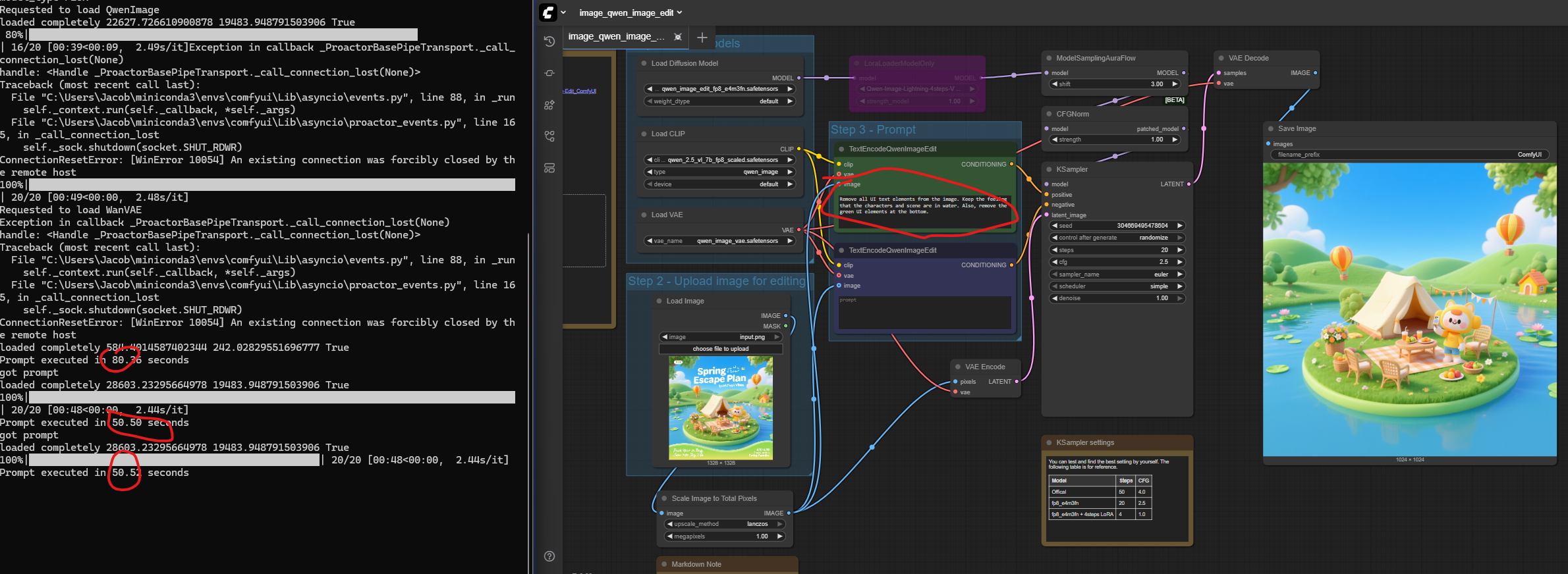1568x574 pixels.
Task: Collapse the Load VAE node
Action: (644, 215)
